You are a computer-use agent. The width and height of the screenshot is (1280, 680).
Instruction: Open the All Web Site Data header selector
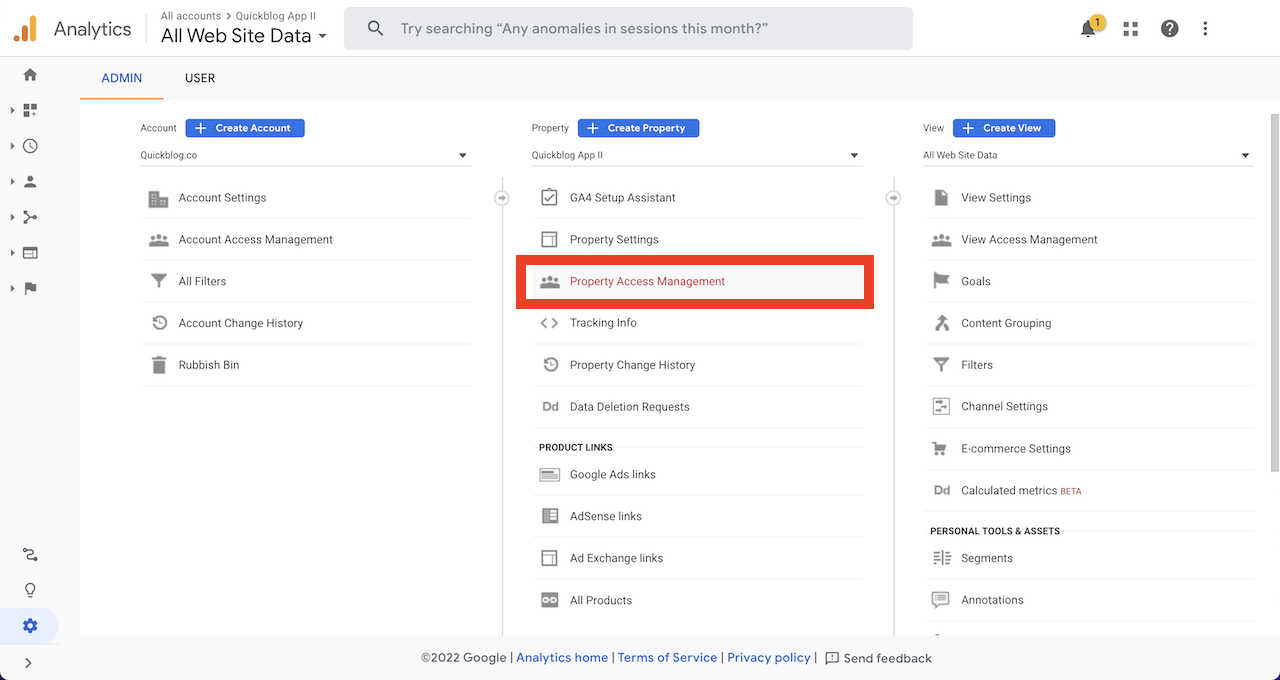click(244, 36)
